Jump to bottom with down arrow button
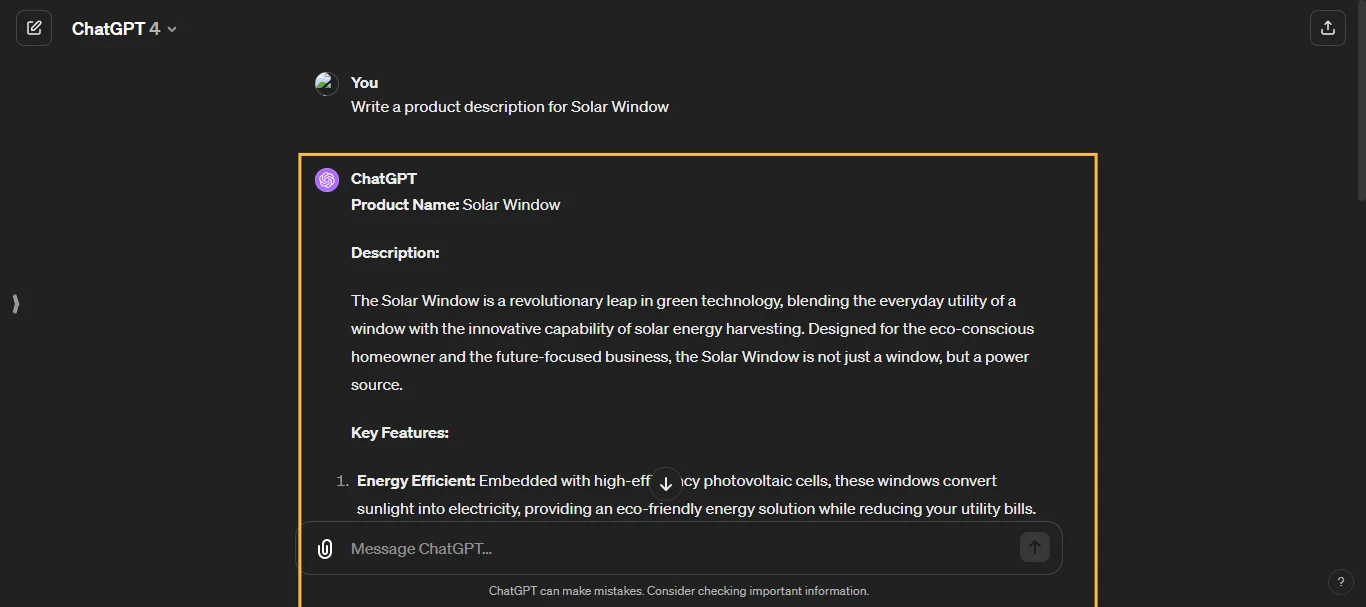 666,484
